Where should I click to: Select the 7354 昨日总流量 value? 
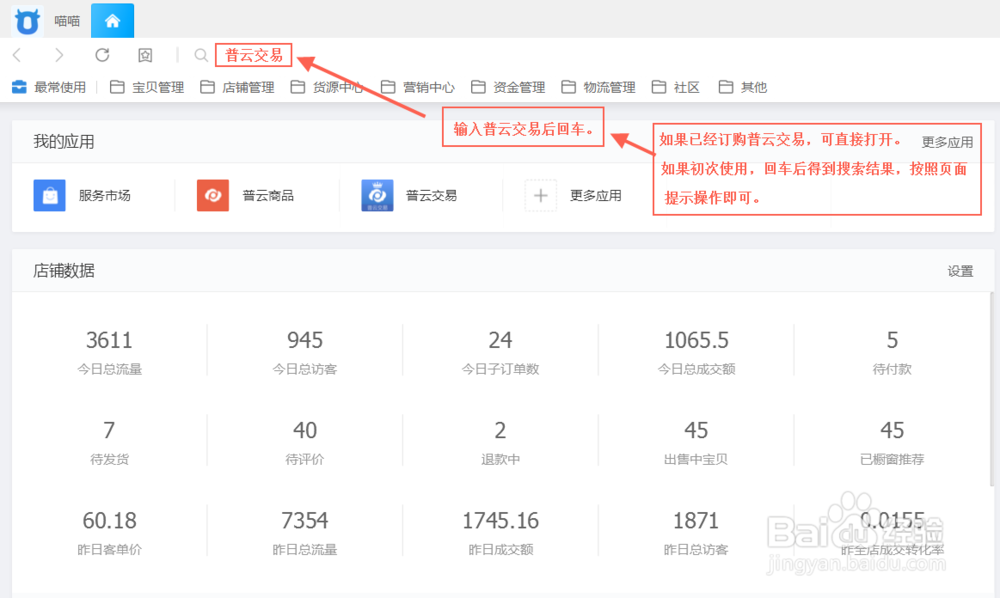point(305,521)
